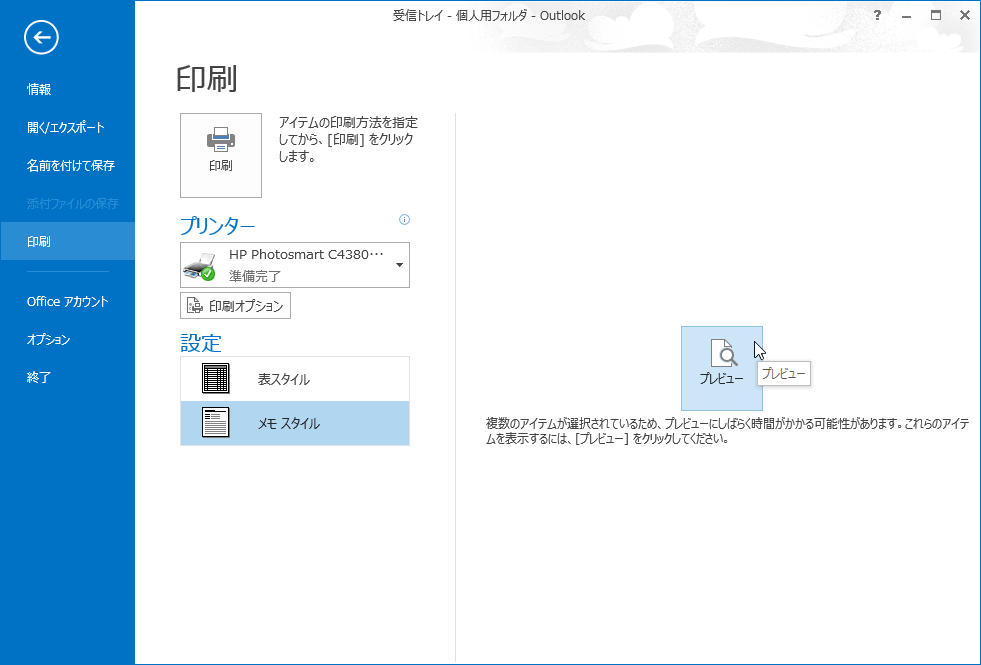Image resolution: width=981 pixels, height=665 pixels.
Task: Click 終了 to exit Outlook
Action: (x=68, y=378)
